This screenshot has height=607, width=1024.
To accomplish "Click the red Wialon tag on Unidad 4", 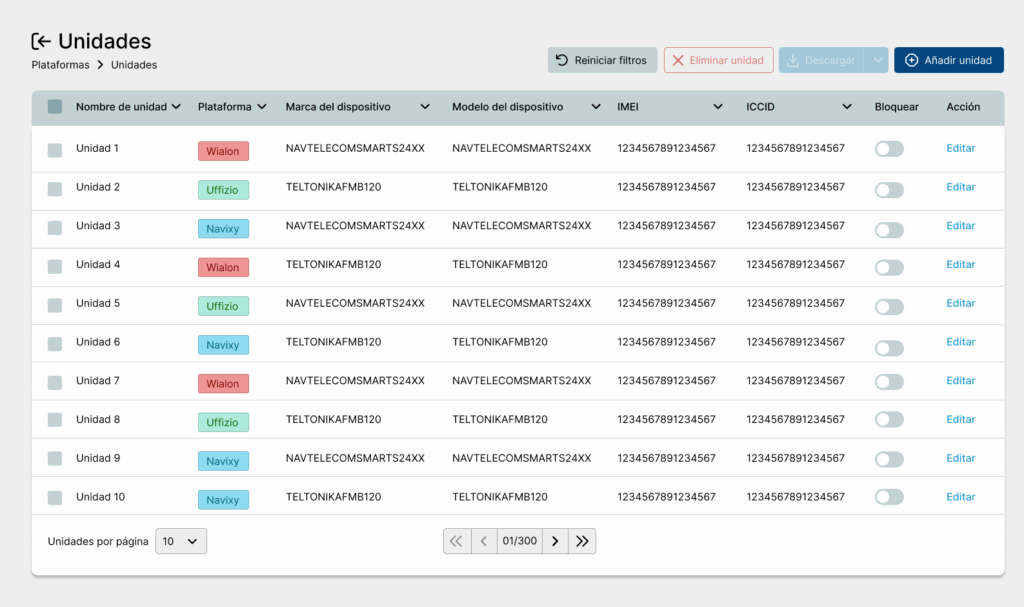I will coord(223,267).
